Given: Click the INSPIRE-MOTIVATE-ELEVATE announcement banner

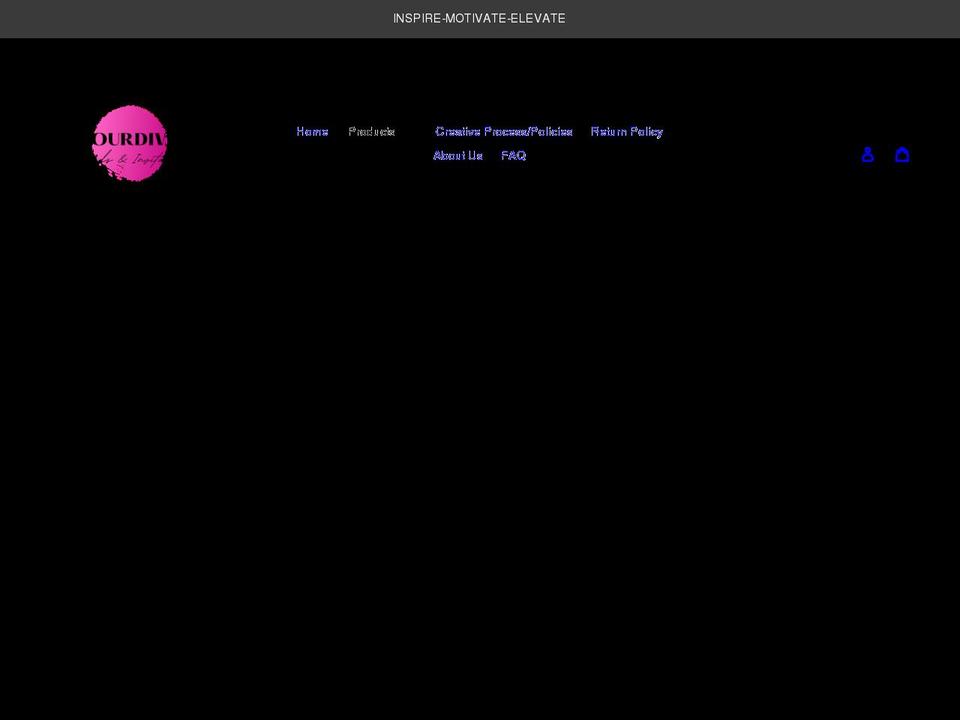Looking at the screenshot, I should 480,18.
